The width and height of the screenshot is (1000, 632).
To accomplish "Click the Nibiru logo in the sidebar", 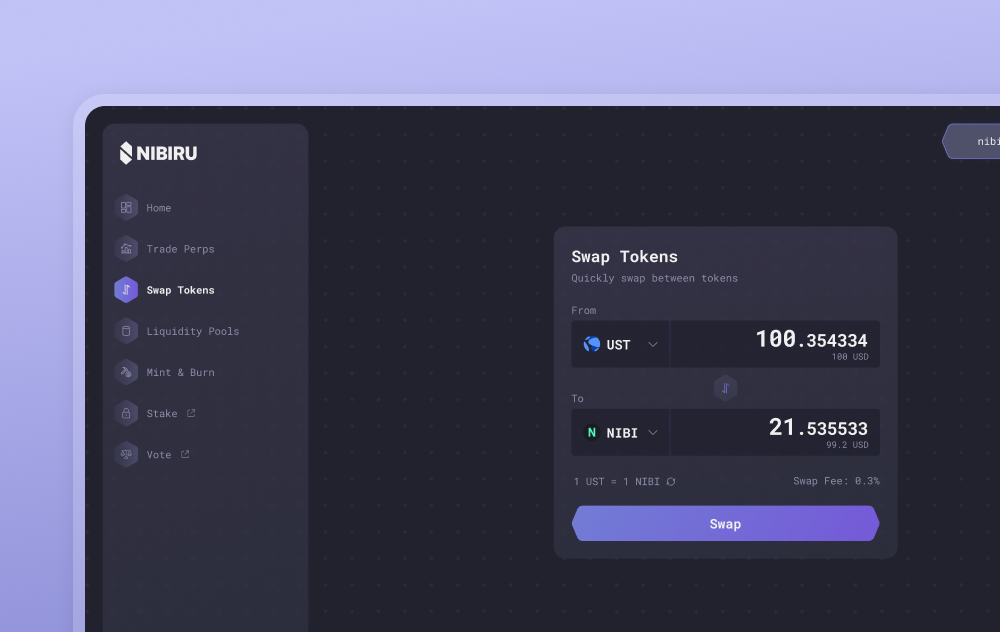I will (158, 153).
